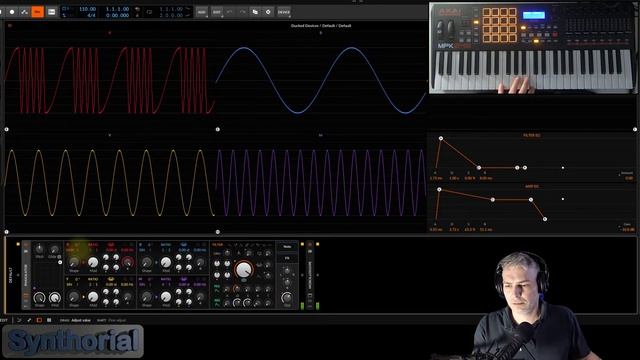The image size is (640, 360).
Task: Open the ADD dropdown button
Action: (202, 12)
